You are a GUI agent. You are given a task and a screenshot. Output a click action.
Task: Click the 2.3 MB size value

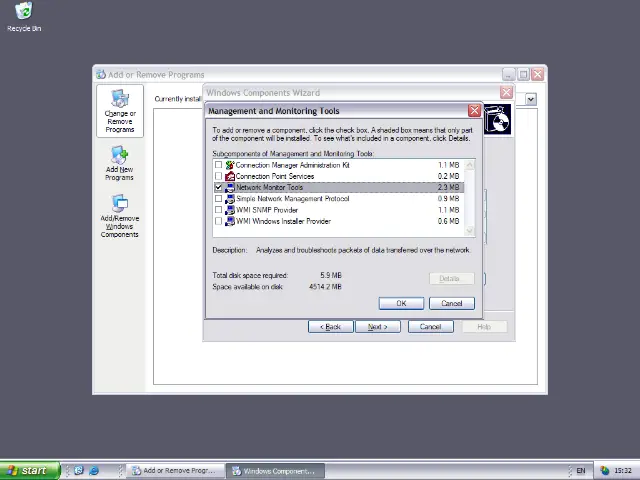click(449, 187)
